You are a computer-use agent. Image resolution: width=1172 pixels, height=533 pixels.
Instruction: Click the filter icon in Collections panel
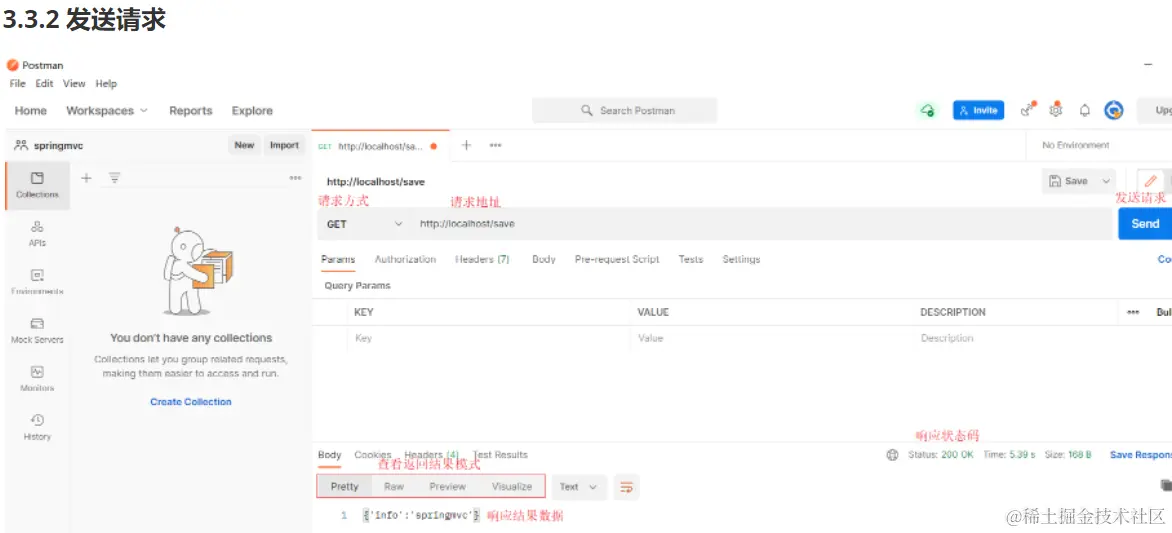(x=114, y=178)
